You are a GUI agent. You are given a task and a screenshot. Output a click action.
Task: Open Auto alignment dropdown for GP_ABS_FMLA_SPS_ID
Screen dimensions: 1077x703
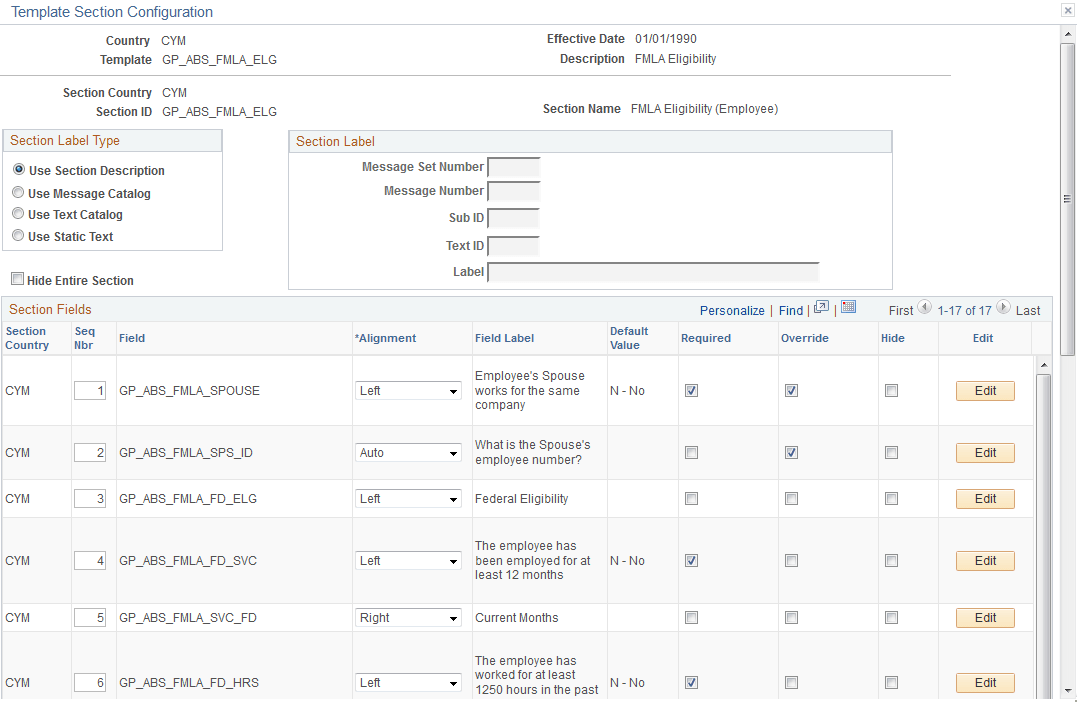coord(408,453)
